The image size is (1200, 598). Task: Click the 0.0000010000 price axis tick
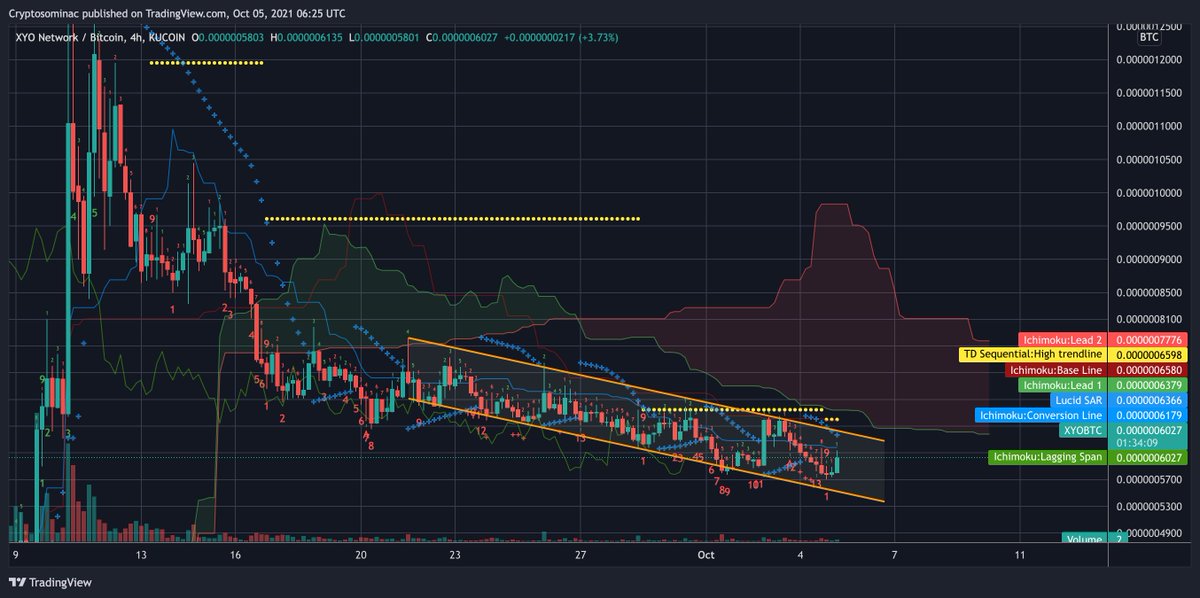click(x=1151, y=192)
